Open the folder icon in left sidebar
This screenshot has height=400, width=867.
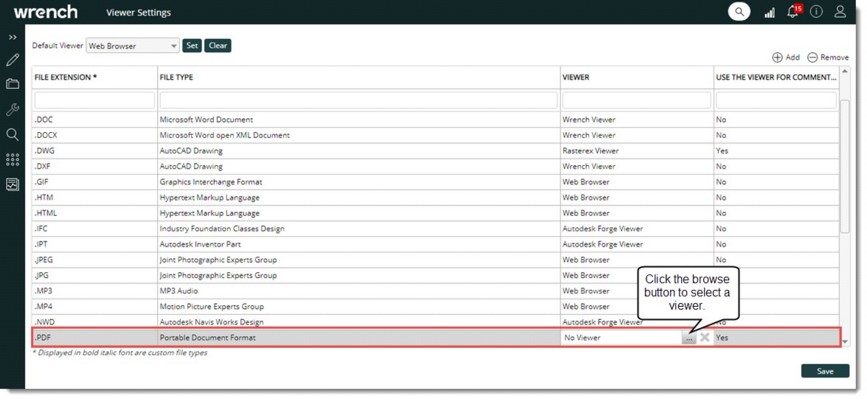pyautogui.click(x=12, y=85)
